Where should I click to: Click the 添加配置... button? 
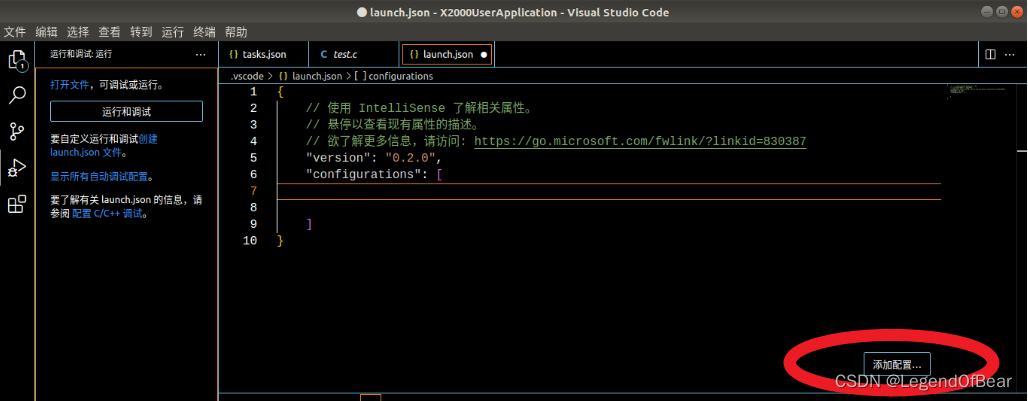[x=897, y=364]
